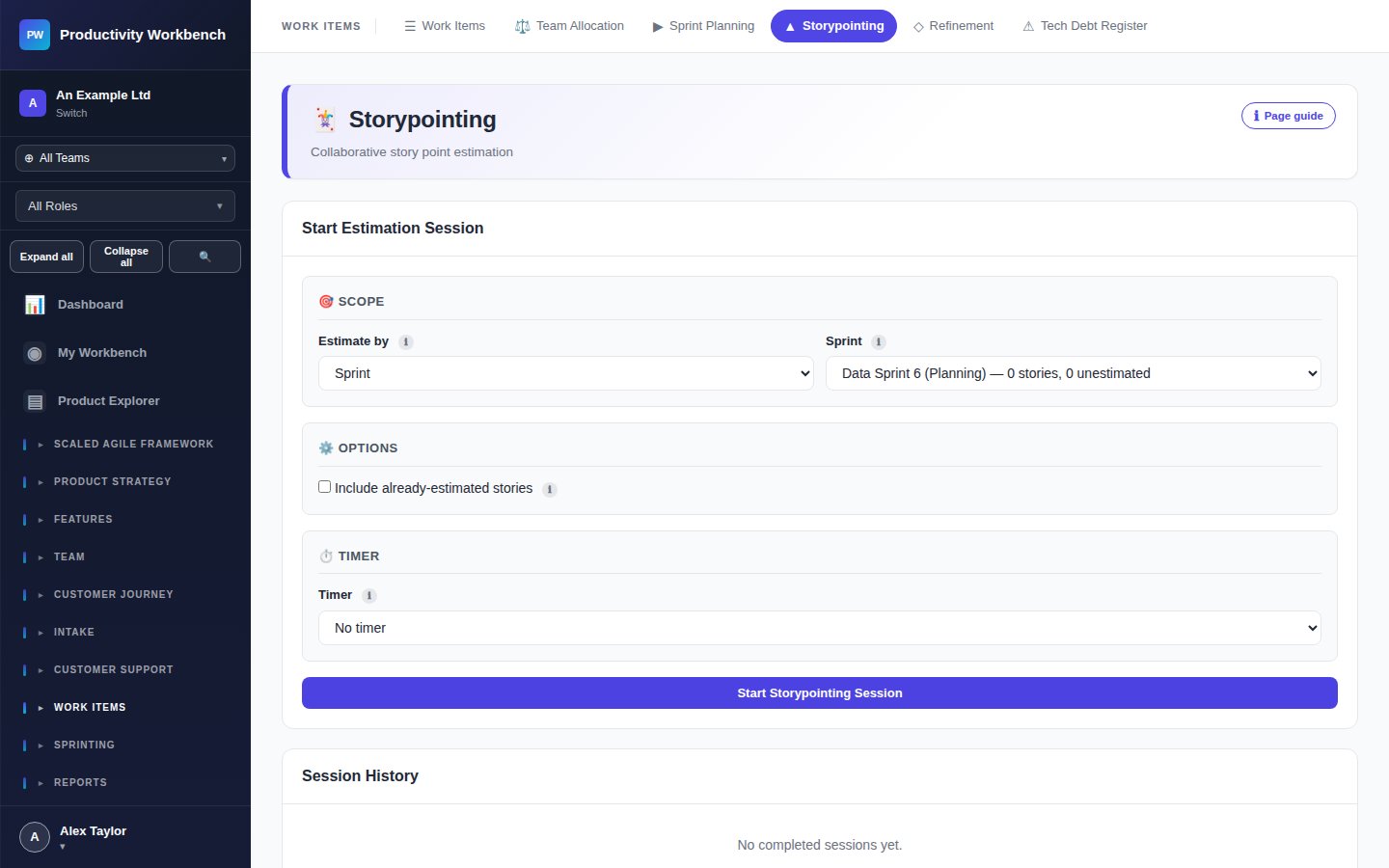The image size is (1389, 868).
Task: Click the Estimate by info icon
Action: tap(406, 342)
